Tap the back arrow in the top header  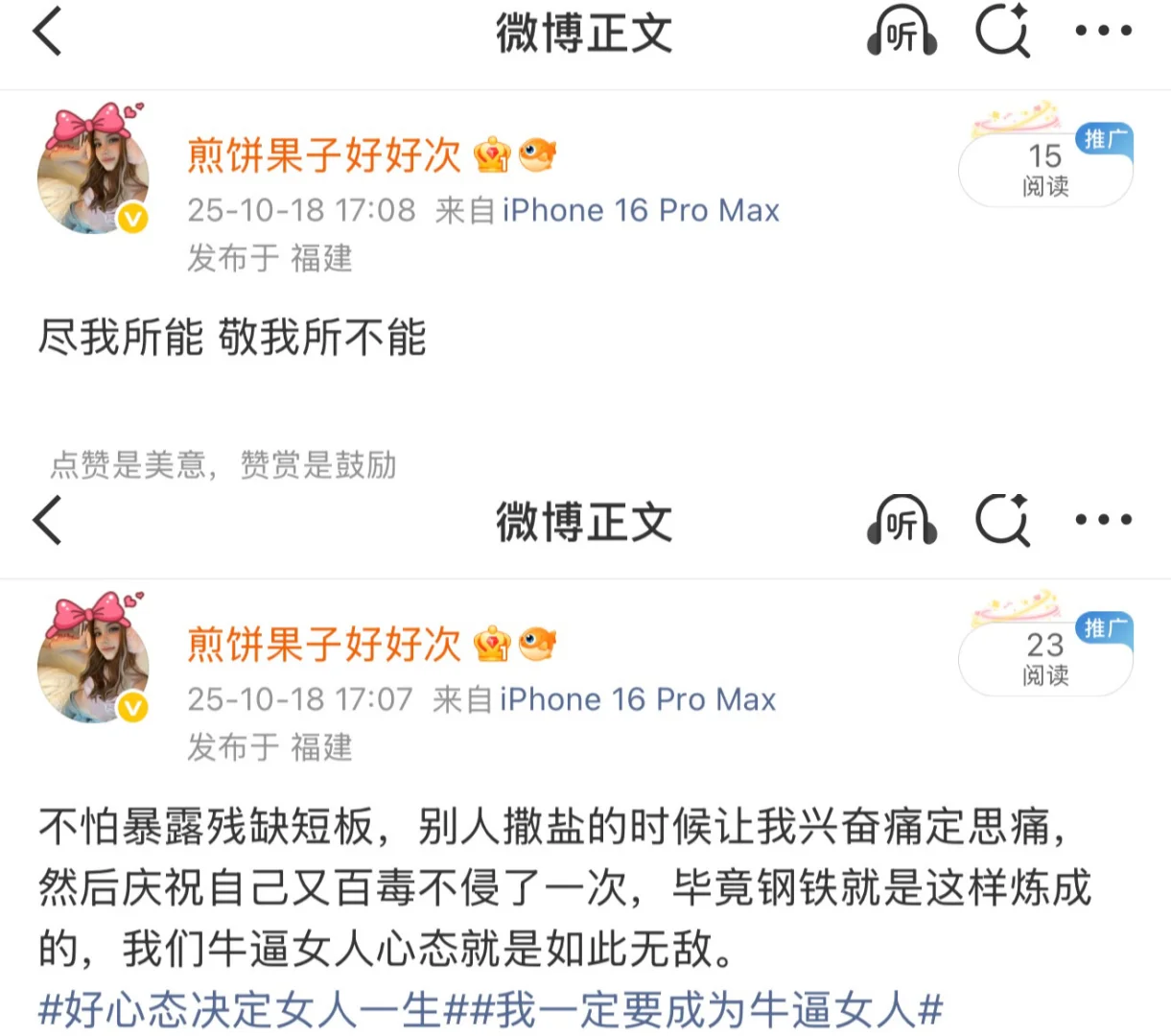click(x=46, y=31)
